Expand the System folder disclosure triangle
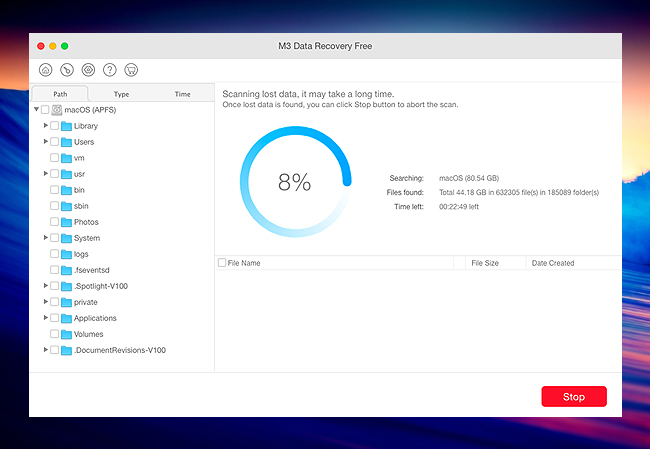This screenshot has height=449, width=650. tap(45, 238)
